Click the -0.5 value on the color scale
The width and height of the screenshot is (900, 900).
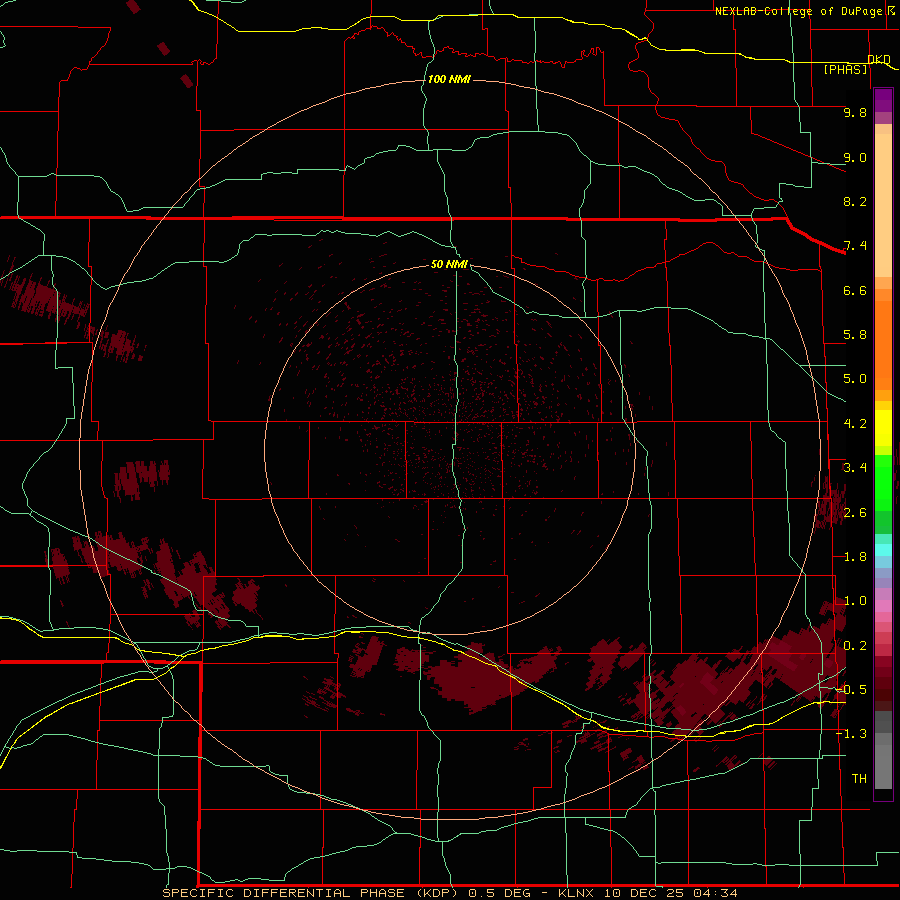point(851,690)
